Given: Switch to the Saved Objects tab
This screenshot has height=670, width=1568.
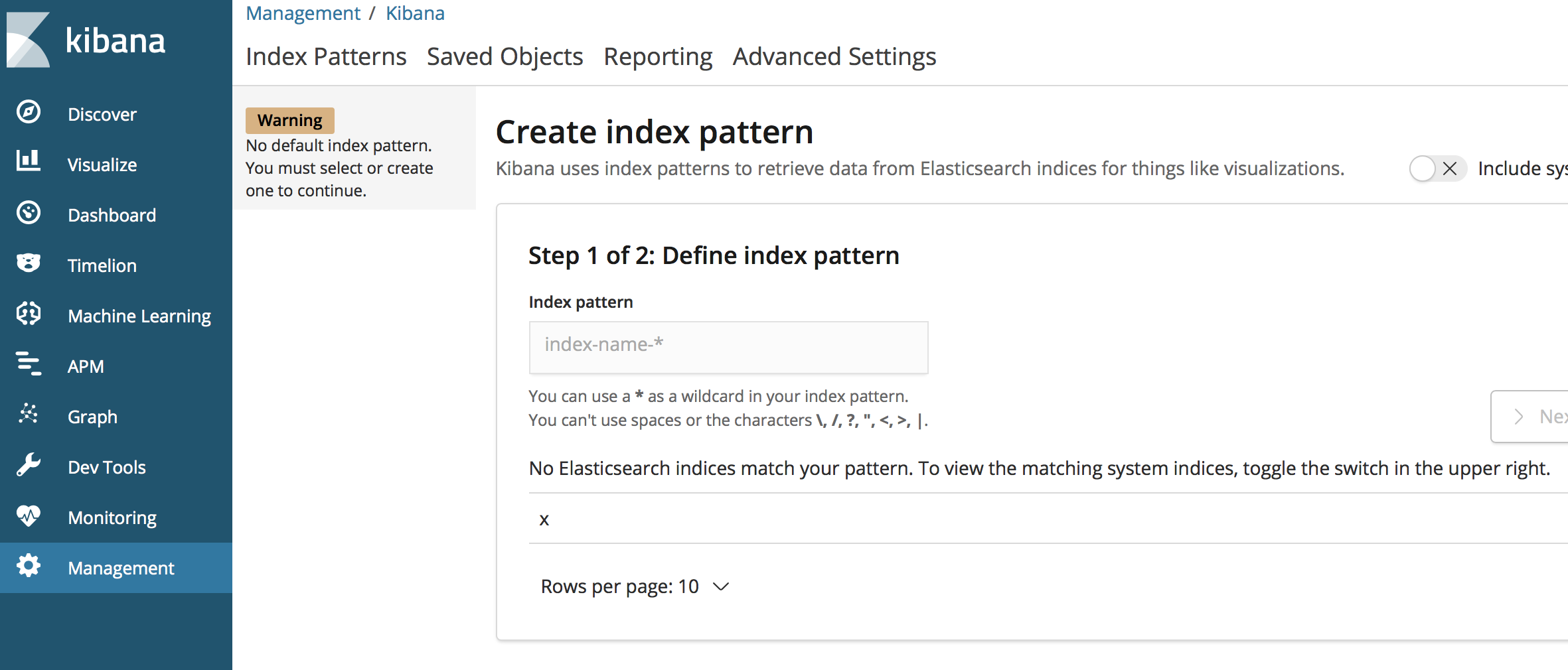Looking at the screenshot, I should pos(505,57).
